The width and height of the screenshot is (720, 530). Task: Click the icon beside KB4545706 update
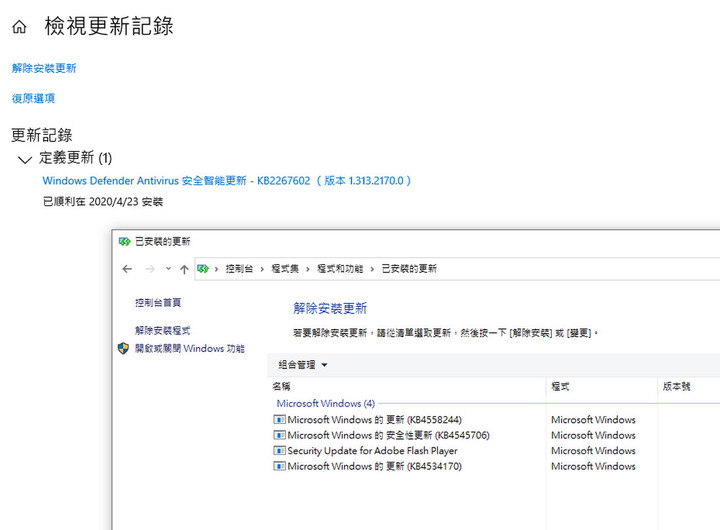[279, 435]
